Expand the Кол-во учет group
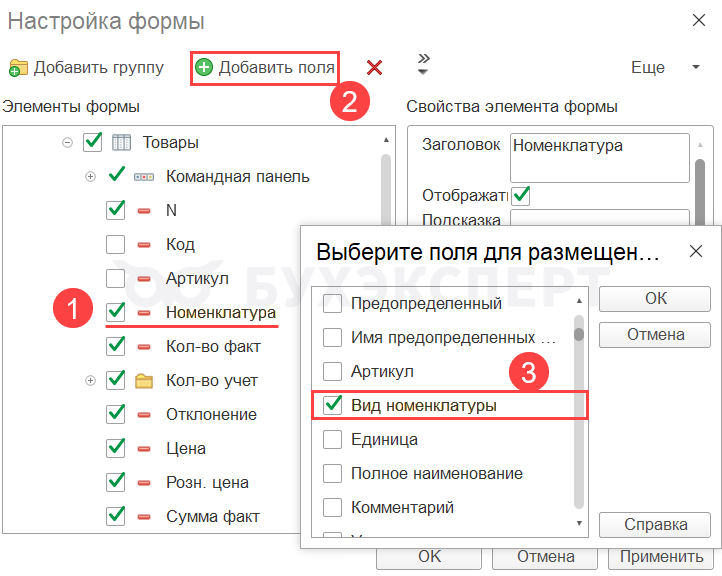Screen dimensions: 722x576 [90, 380]
